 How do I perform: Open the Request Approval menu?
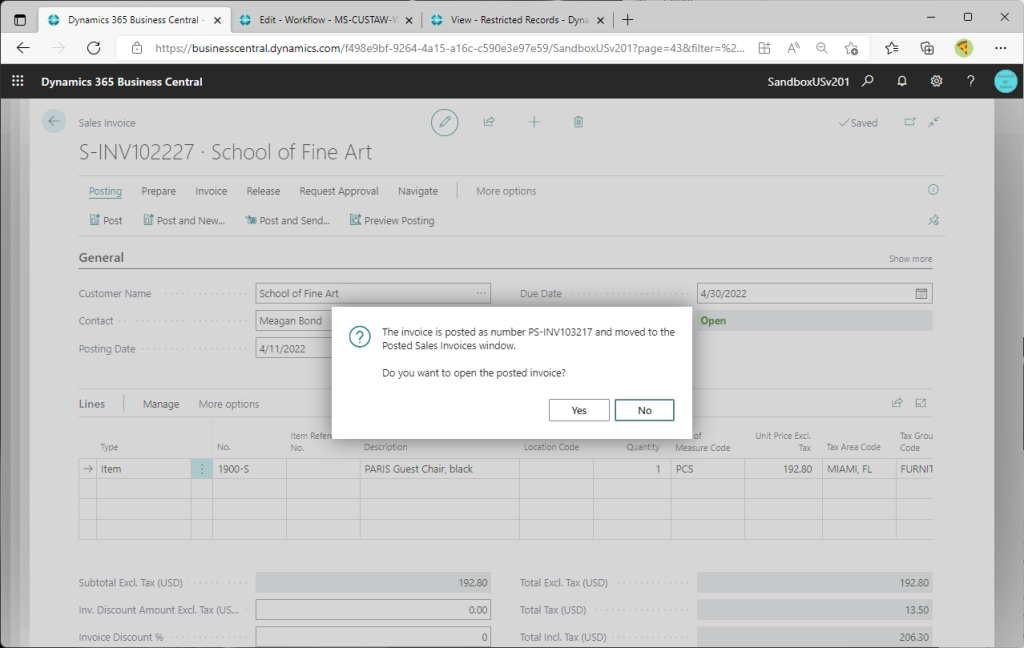click(339, 191)
